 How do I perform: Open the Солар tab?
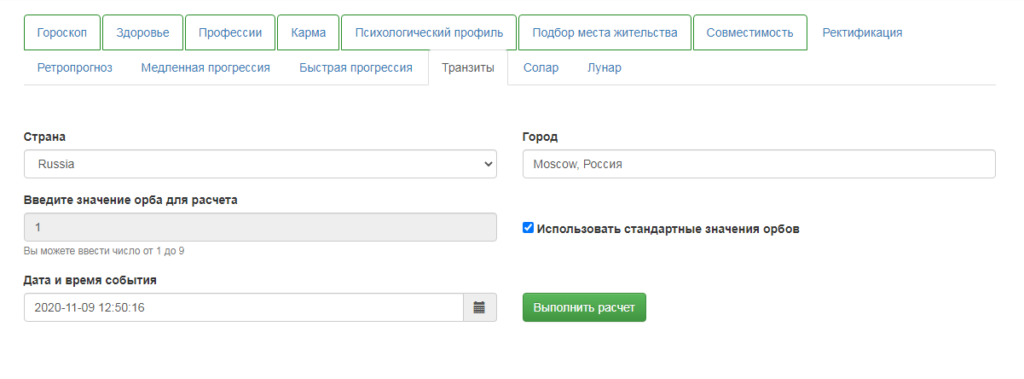(x=541, y=68)
